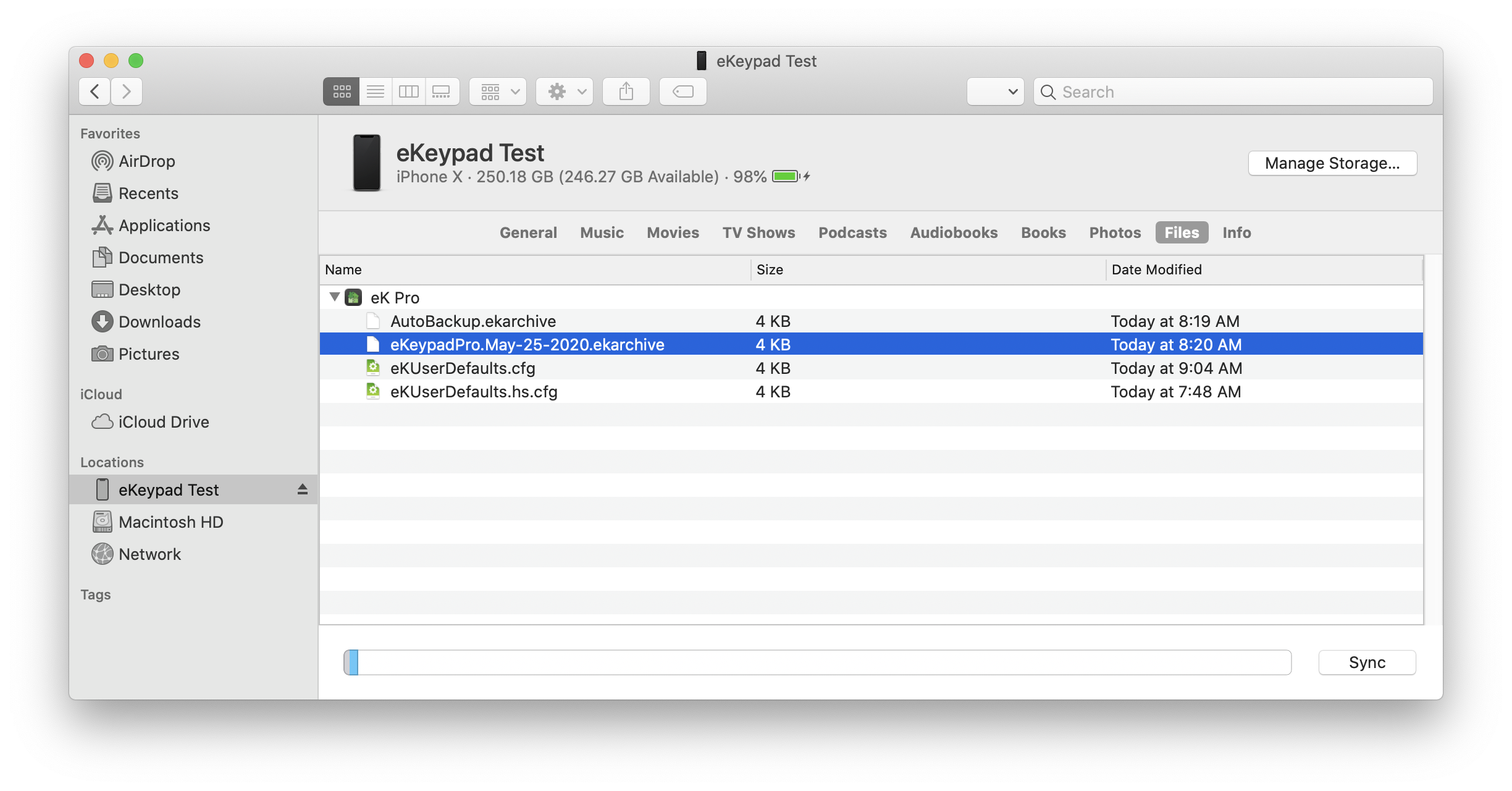Image resolution: width=1512 pixels, height=791 pixels.
Task: Click the Share toolbar icon
Action: click(626, 91)
